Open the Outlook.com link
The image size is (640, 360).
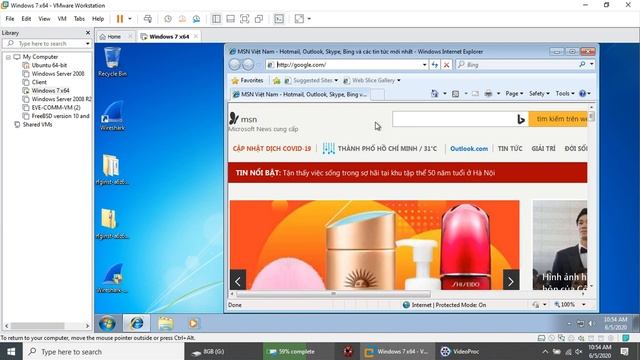(469, 149)
